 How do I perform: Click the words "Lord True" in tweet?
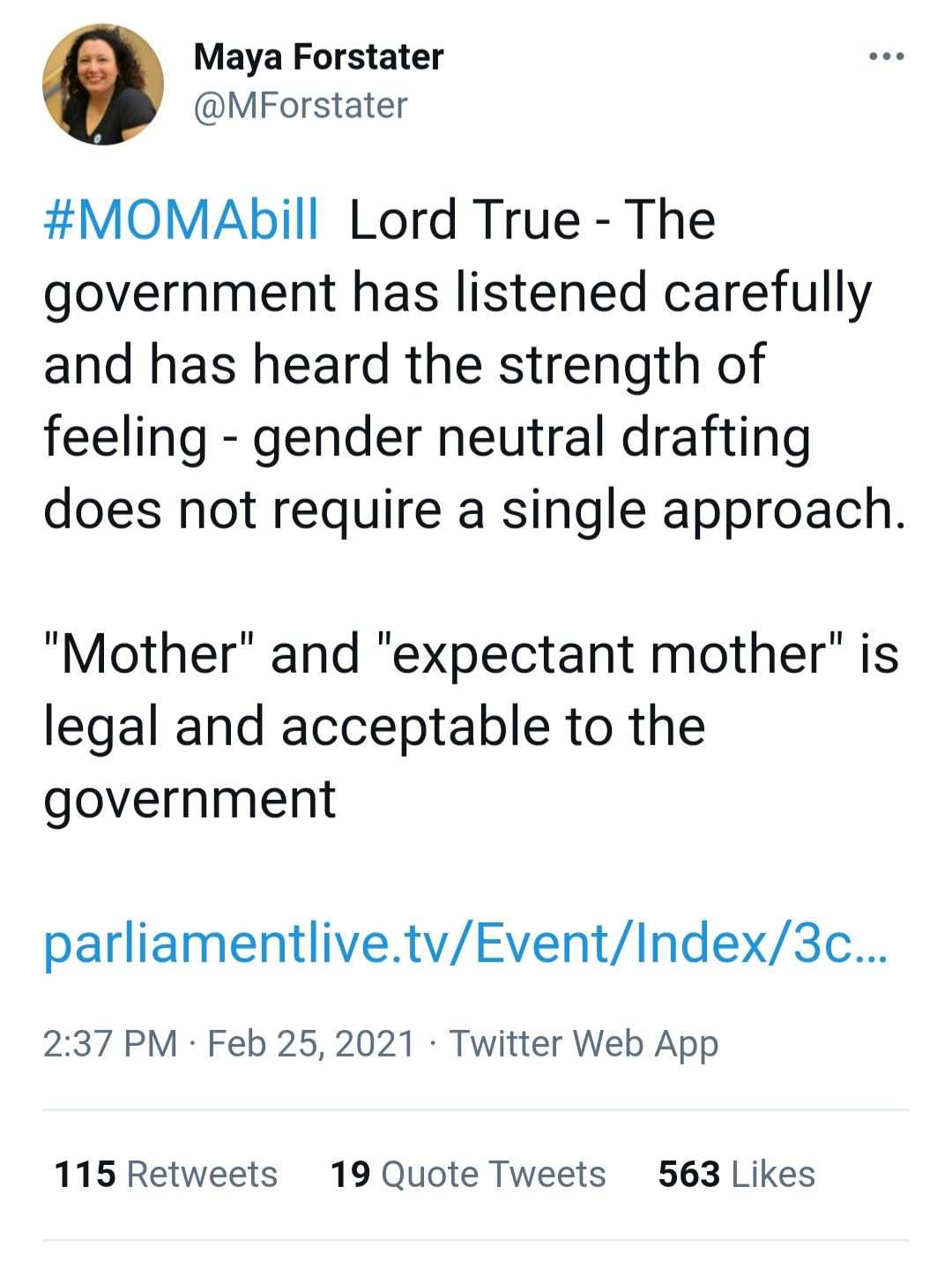tap(465, 220)
